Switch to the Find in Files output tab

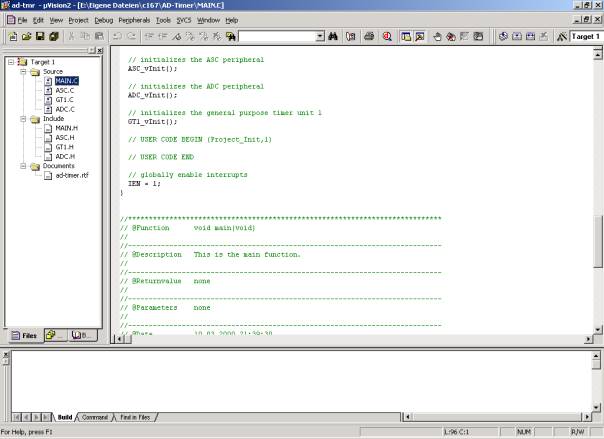pos(135,417)
